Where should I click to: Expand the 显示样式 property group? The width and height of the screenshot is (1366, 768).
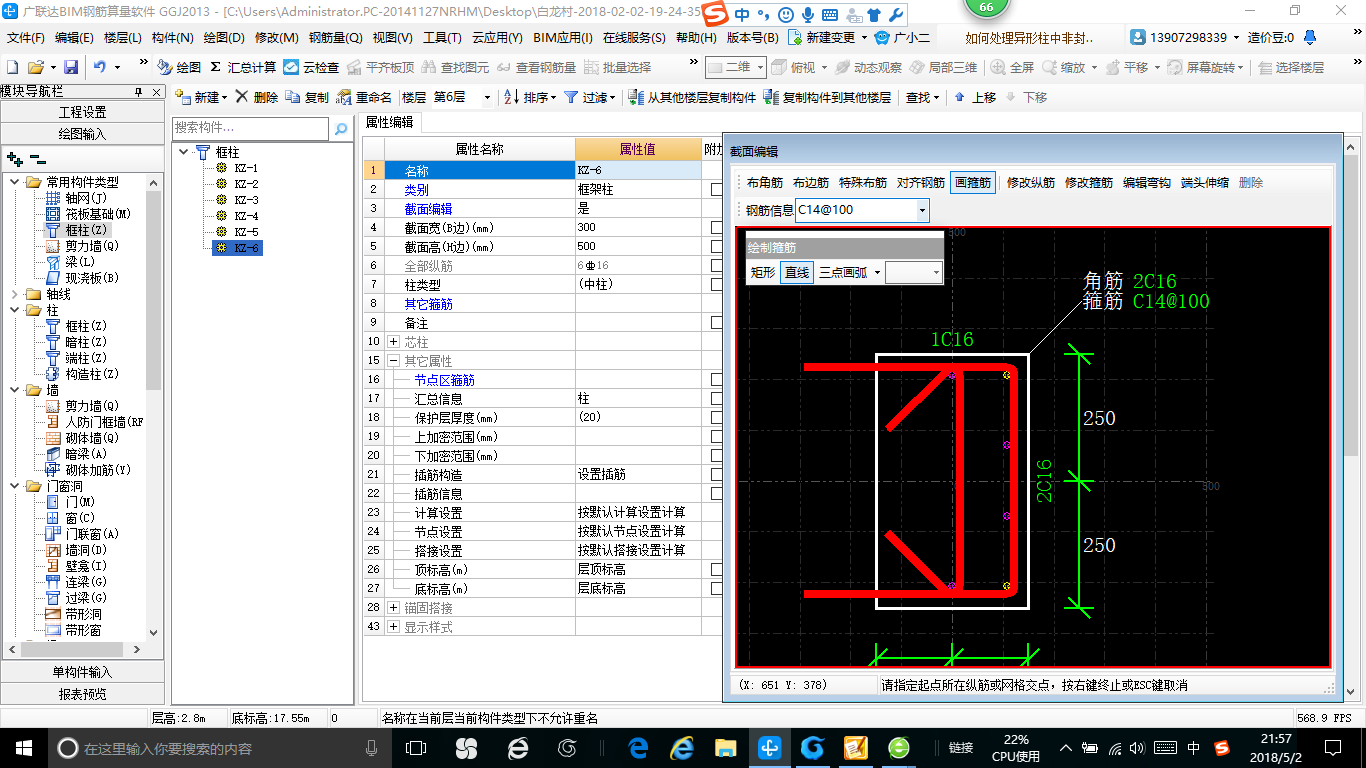tap(392, 627)
